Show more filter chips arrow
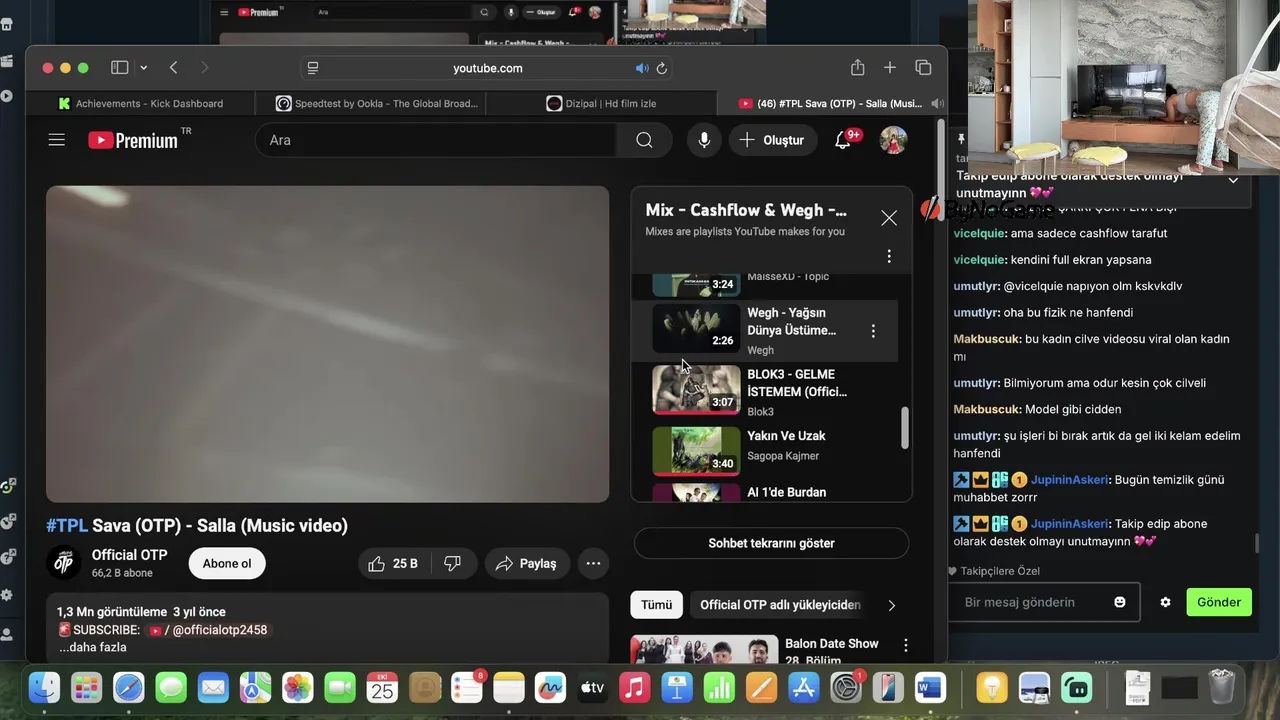This screenshot has height=720, width=1280. (x=892, y=605)
